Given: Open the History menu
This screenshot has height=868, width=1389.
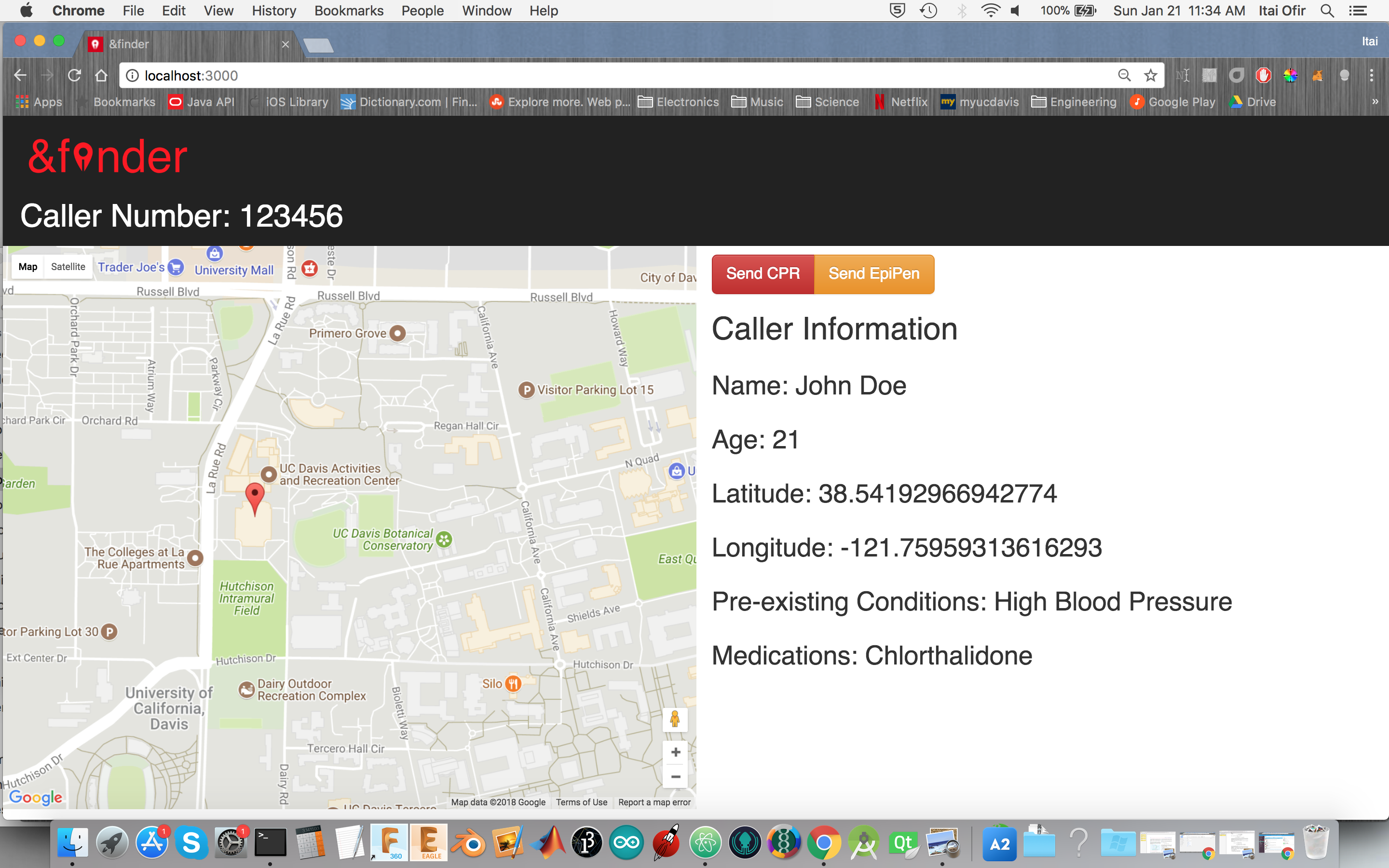Looking at the screenshot, I should [x=274, y=10].
